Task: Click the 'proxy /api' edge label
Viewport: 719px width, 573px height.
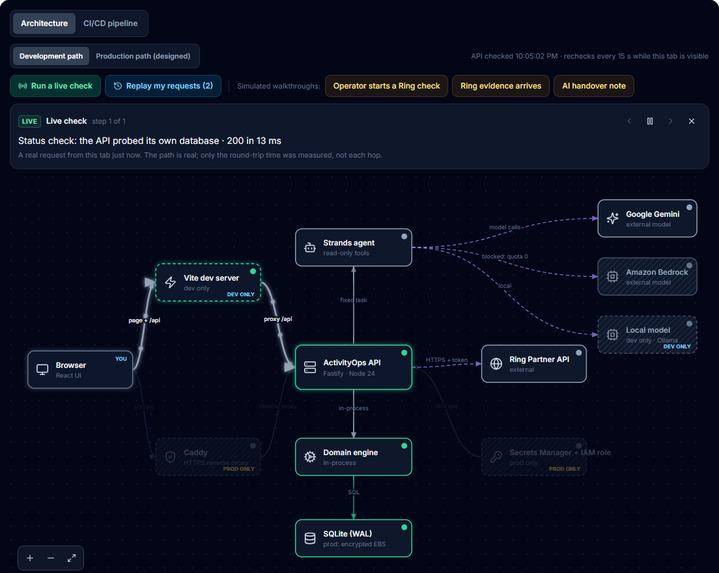Action: [x=278, y=319]
